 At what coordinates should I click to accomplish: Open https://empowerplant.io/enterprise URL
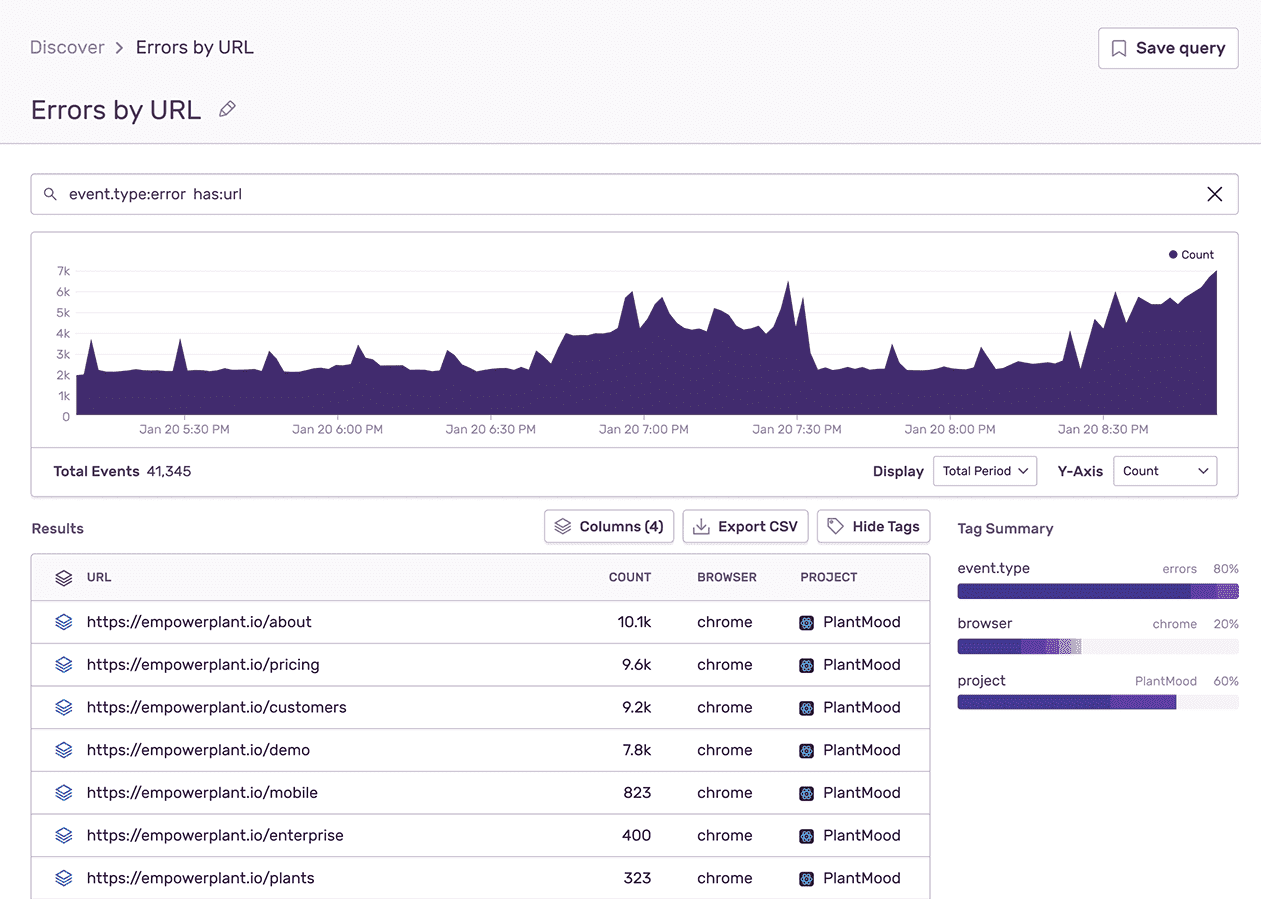click(x=215, y=836)
